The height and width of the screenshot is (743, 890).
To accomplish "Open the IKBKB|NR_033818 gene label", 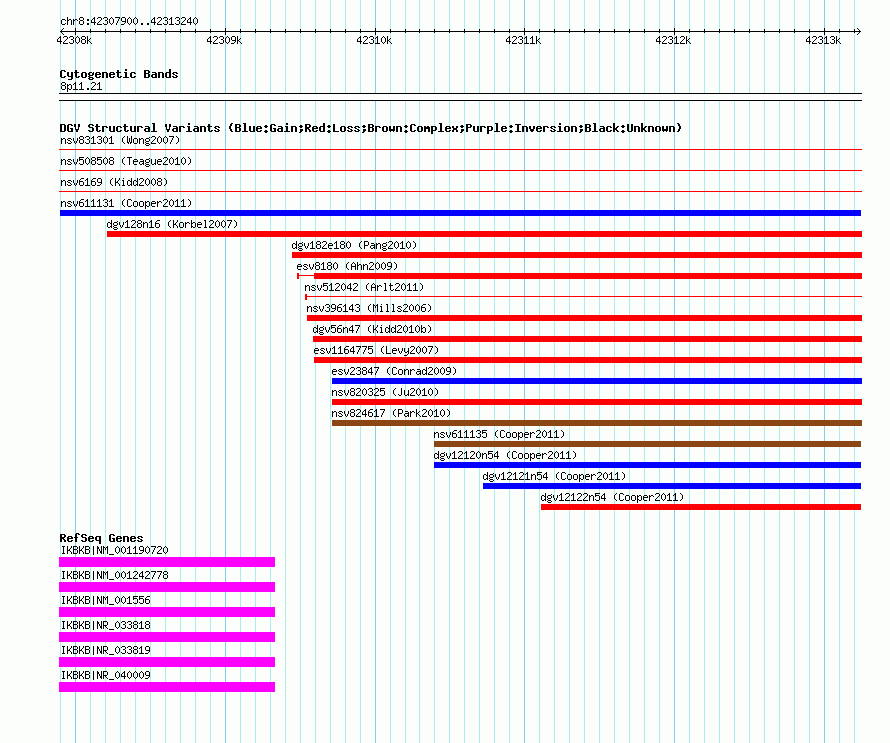I will (105, 625).
